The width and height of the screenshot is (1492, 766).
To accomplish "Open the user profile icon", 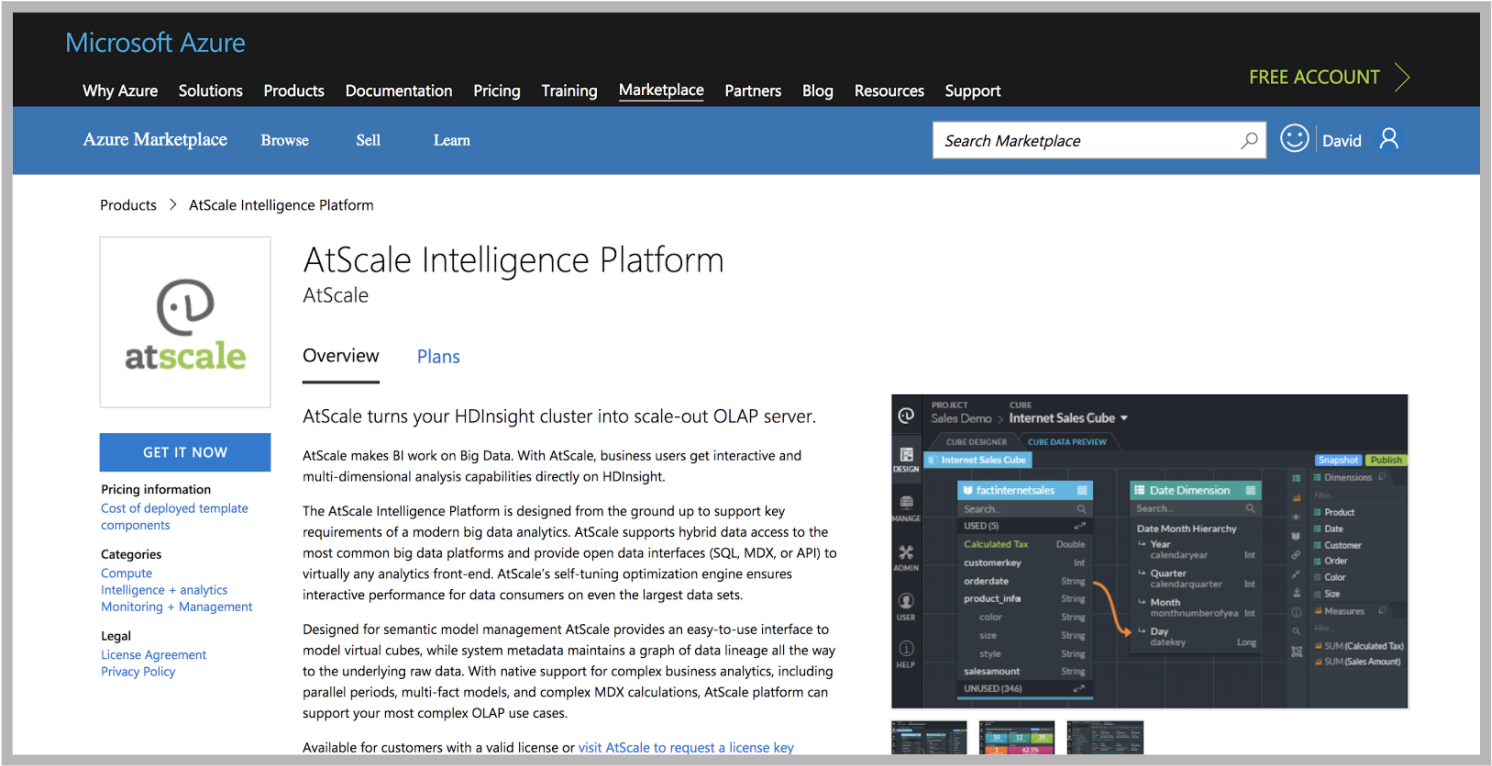I will pos(1389,139).
